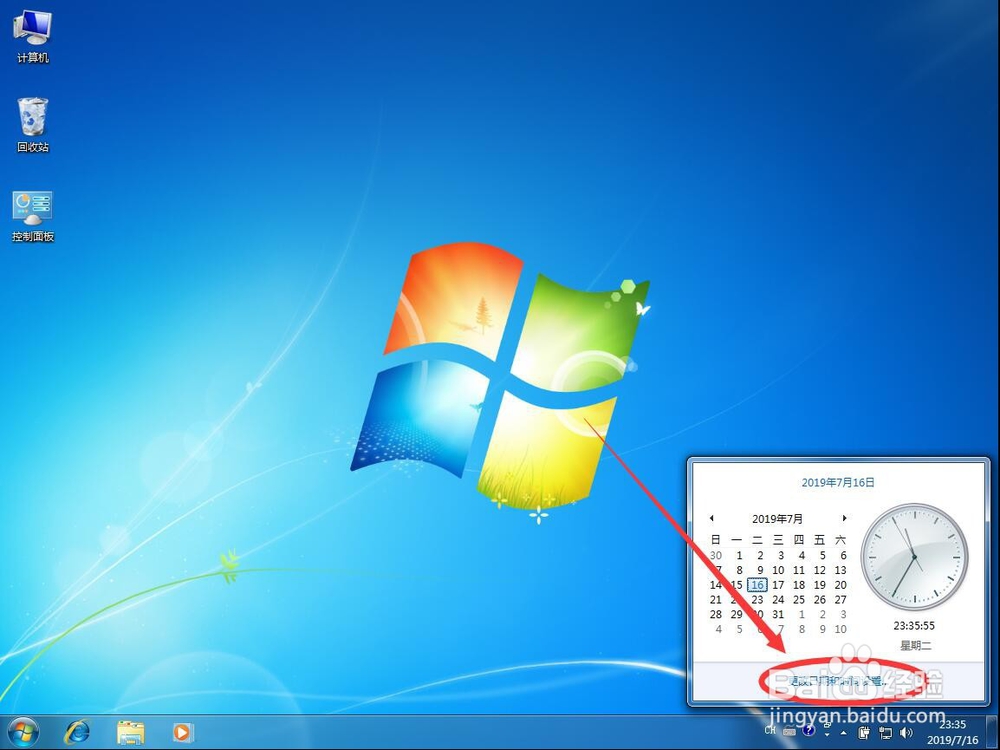Viewport: 1000px width, 750px height.
Task: Select date 31 in the calendar
Action: pos(778,614)
